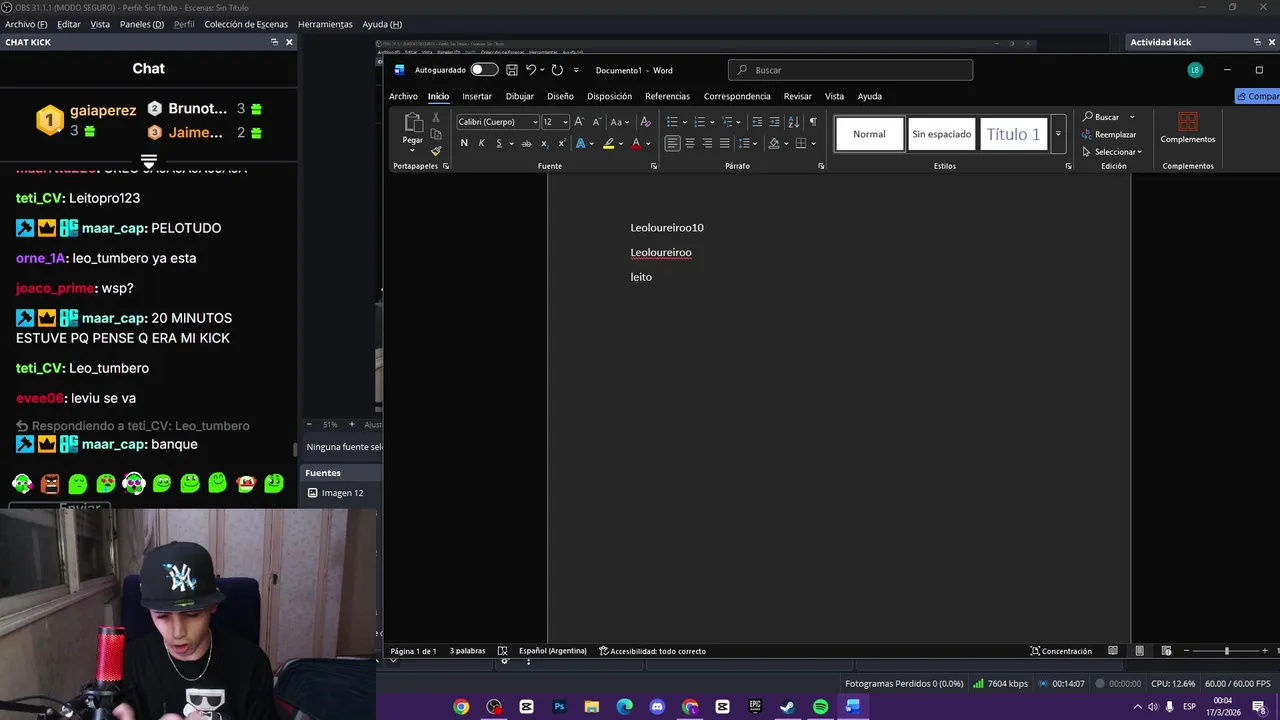
Task: Click the Spotify icon in taskbar
Action: [820, 707]
